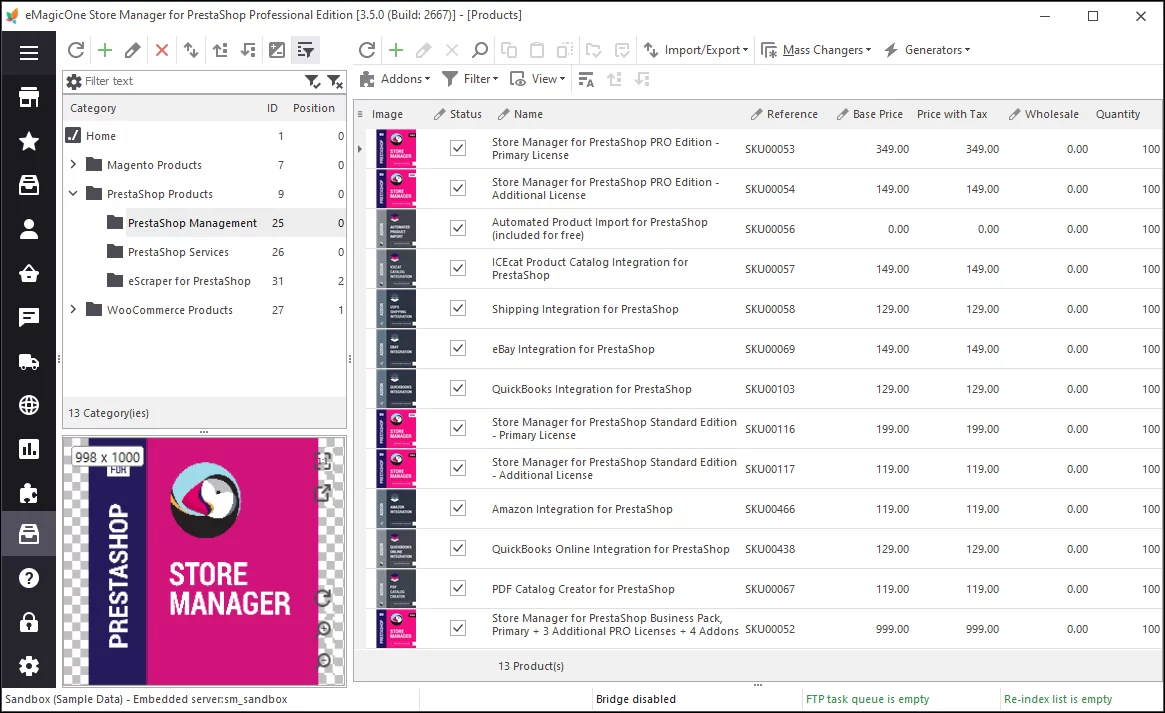
Task: Sort by the Quantity column header
Action: (x=1117, y=114)
